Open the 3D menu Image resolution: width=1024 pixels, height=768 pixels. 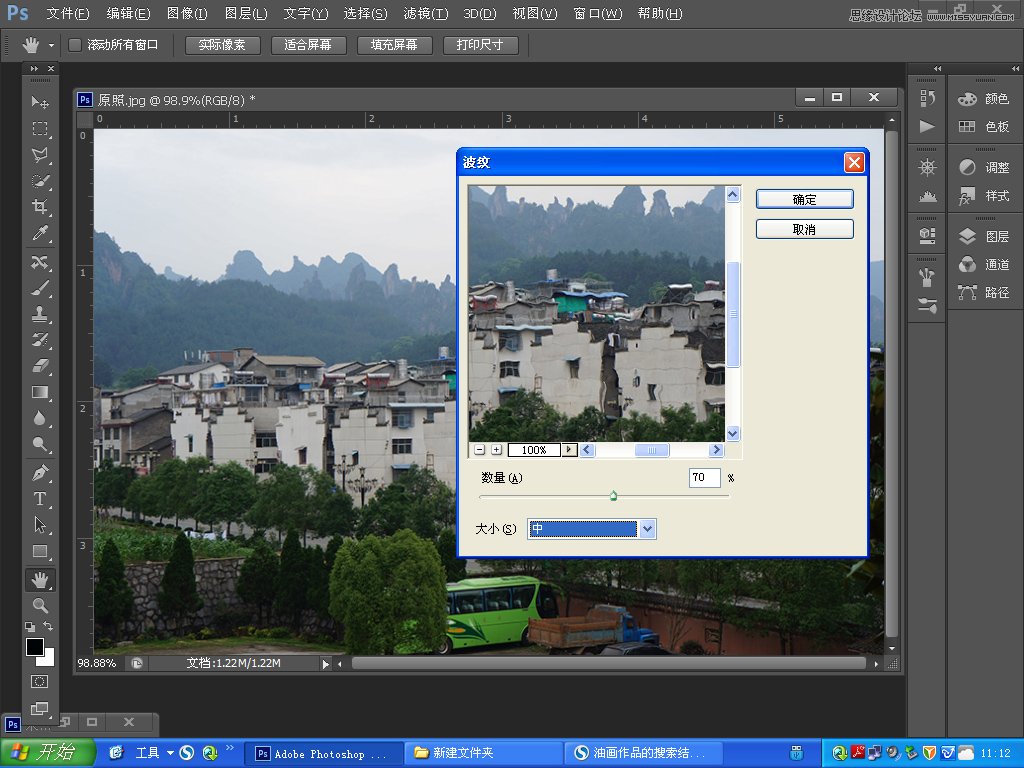pos(480,13)
